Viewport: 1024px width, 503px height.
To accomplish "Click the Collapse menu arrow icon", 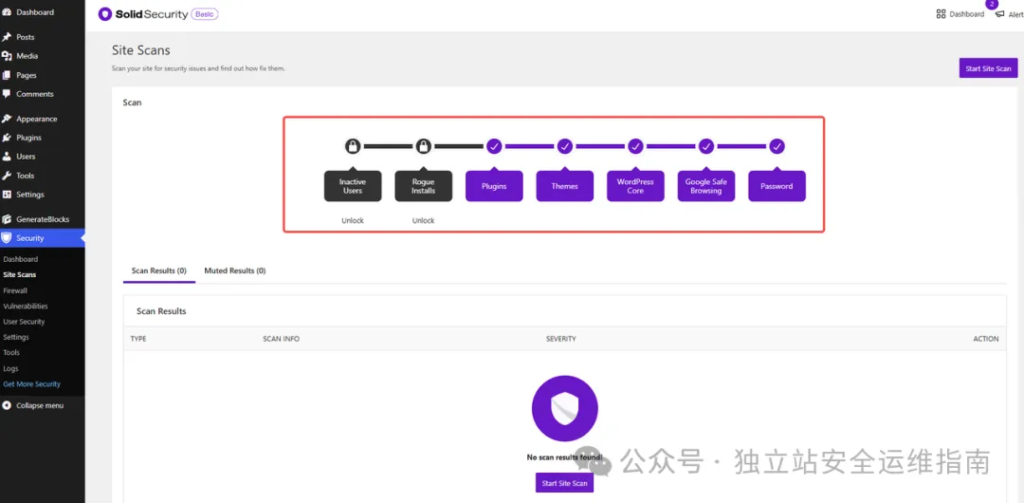I will (7, 406).
